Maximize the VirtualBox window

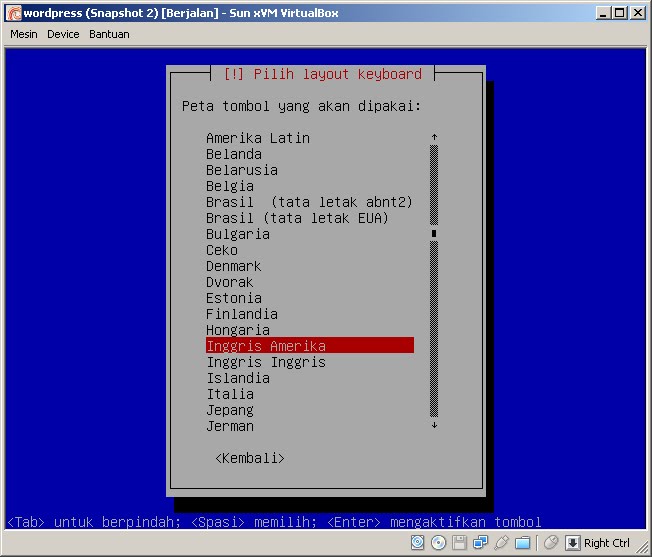(620, 13)
